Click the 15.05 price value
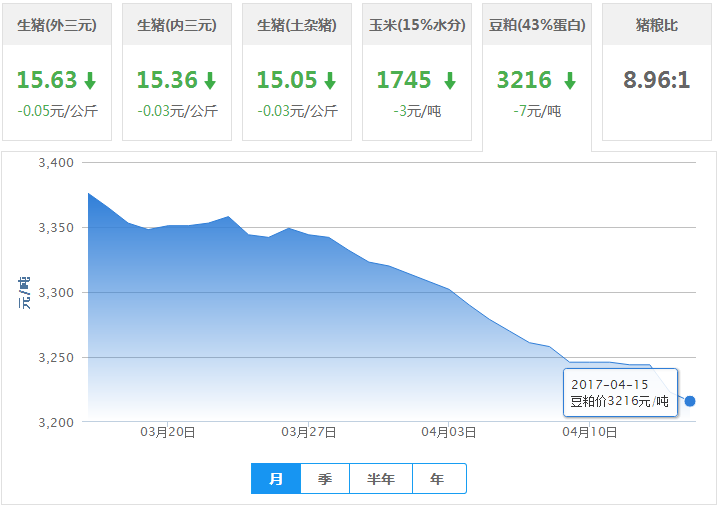 [287, 80]
